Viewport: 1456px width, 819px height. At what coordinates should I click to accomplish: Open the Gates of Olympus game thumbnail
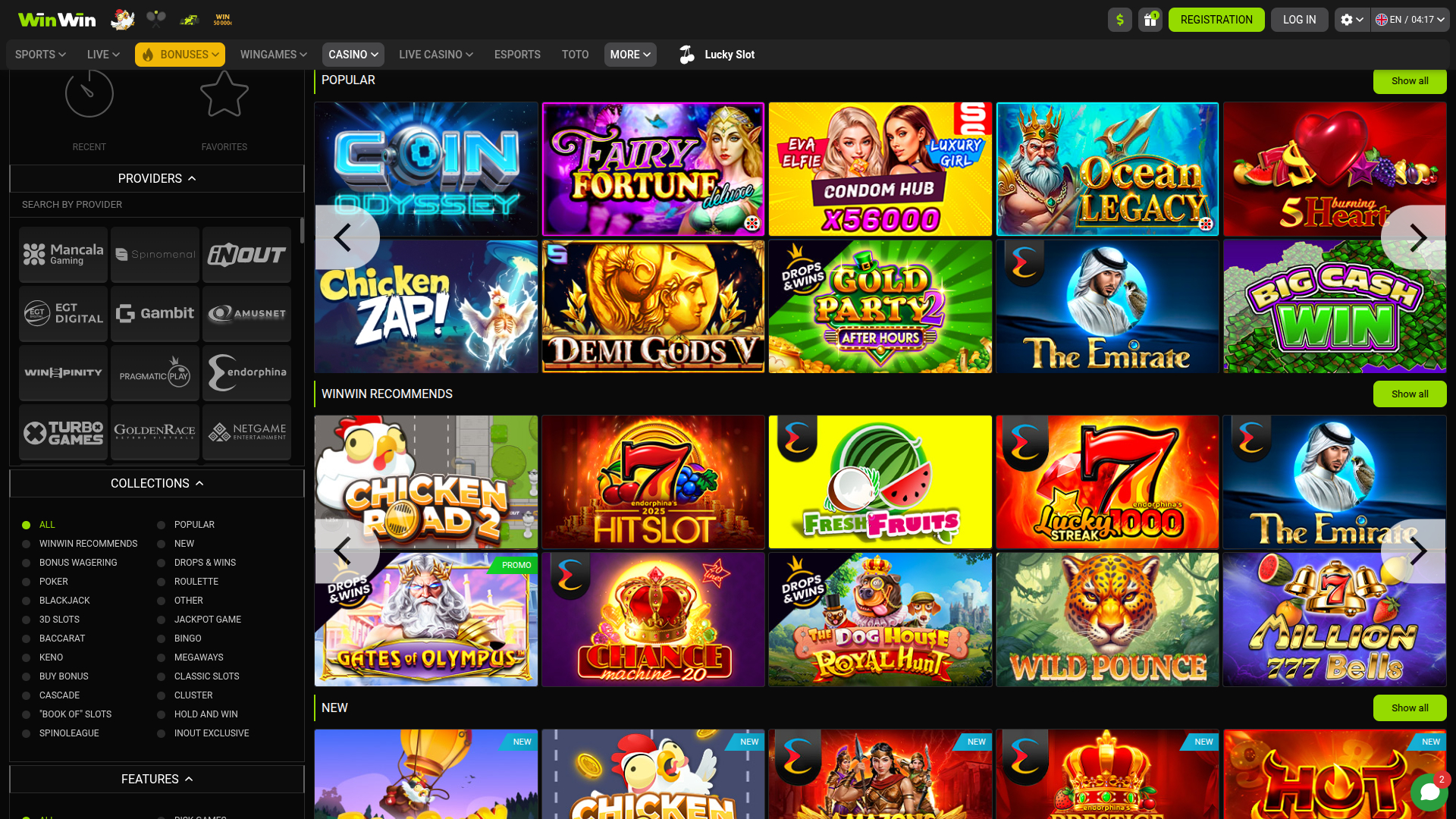tap(425, 620)
